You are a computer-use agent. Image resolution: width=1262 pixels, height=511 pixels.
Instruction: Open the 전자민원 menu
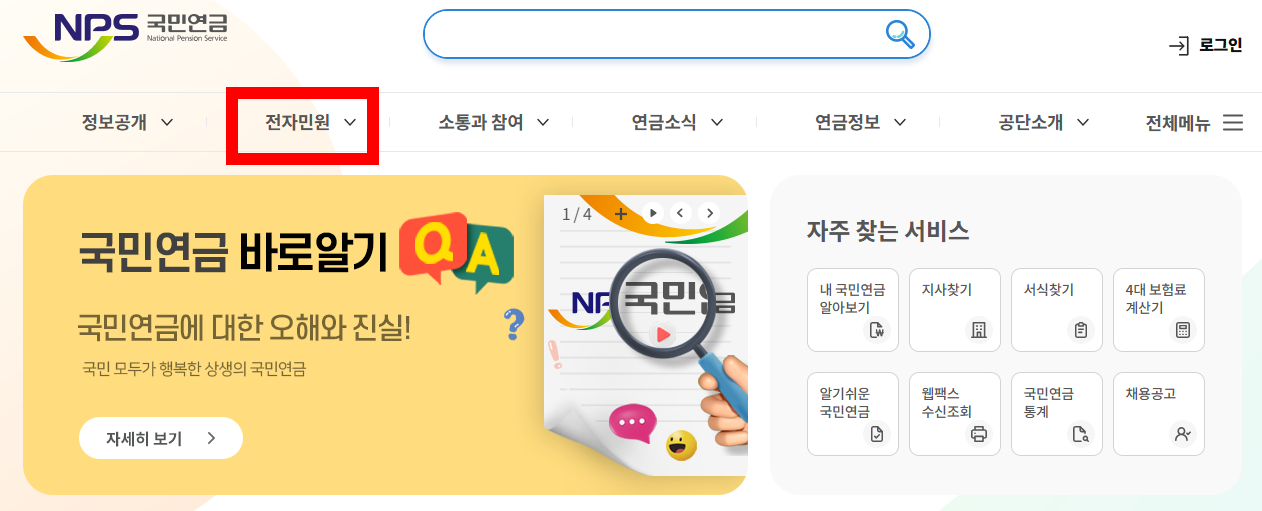click(x=311, y=122)
